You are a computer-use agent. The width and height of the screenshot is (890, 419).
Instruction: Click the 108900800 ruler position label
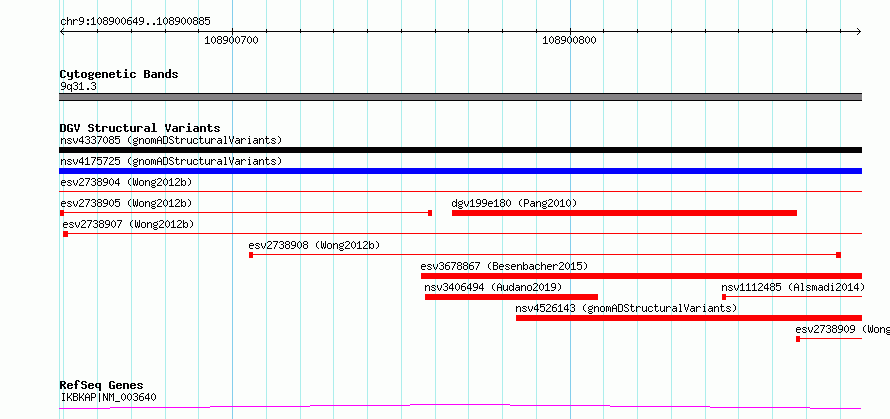[569, 40]
